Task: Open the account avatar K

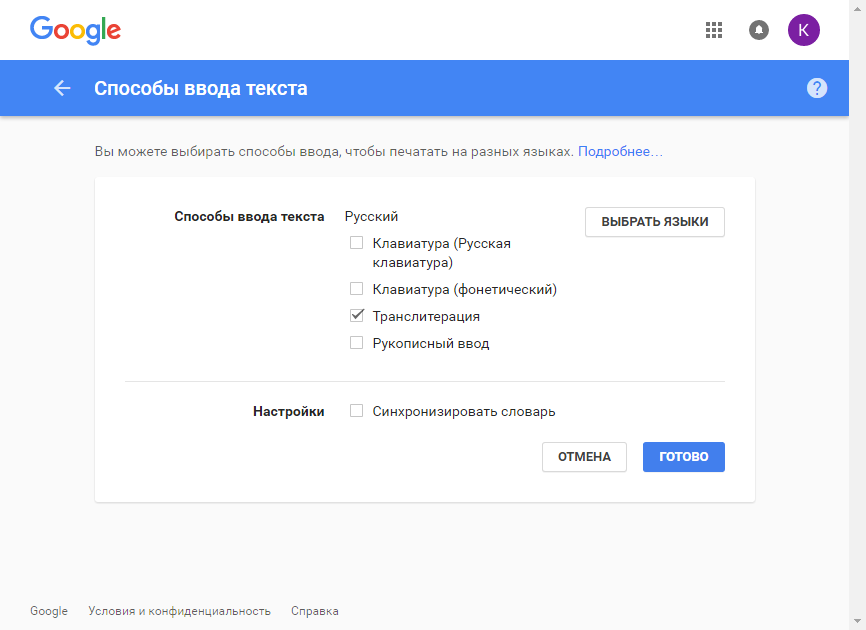Action: coord(804,30)
